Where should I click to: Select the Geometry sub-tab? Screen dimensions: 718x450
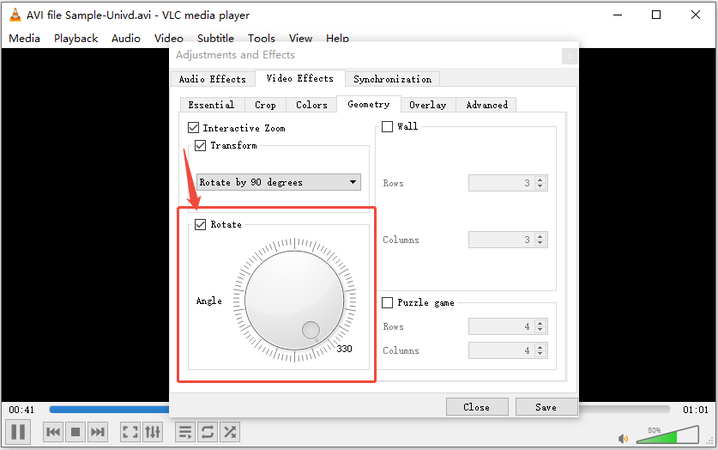(369, 104)
